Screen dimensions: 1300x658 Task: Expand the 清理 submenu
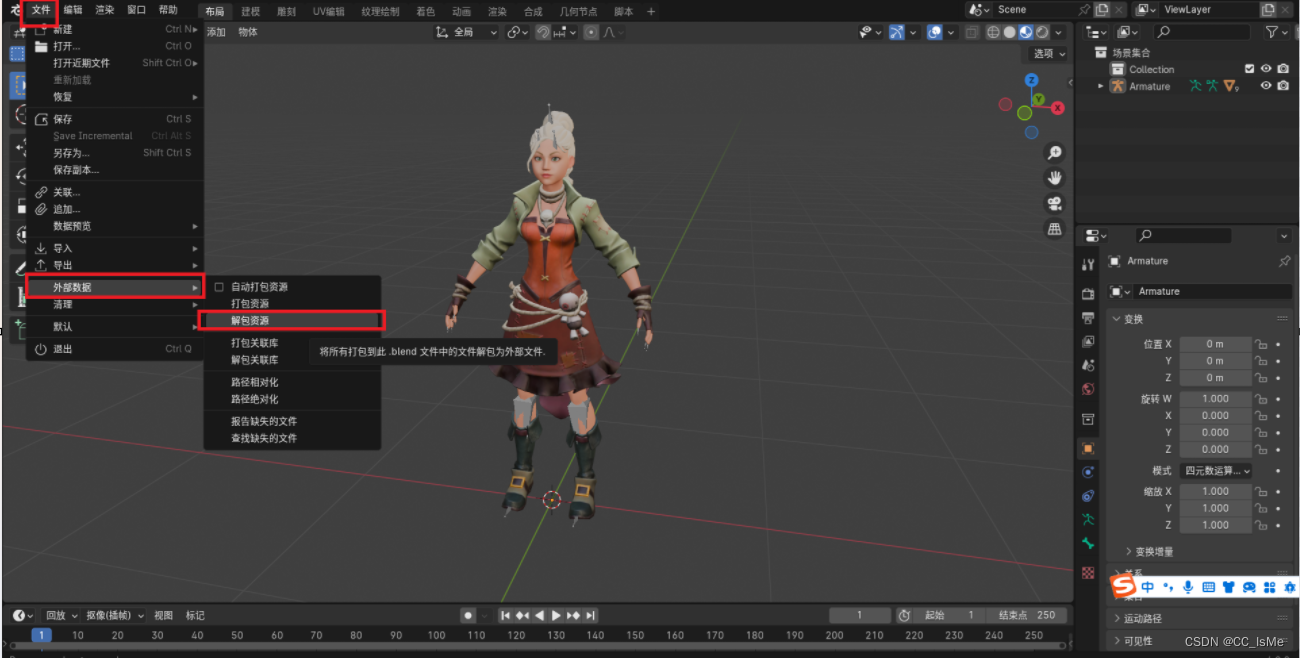115,304
